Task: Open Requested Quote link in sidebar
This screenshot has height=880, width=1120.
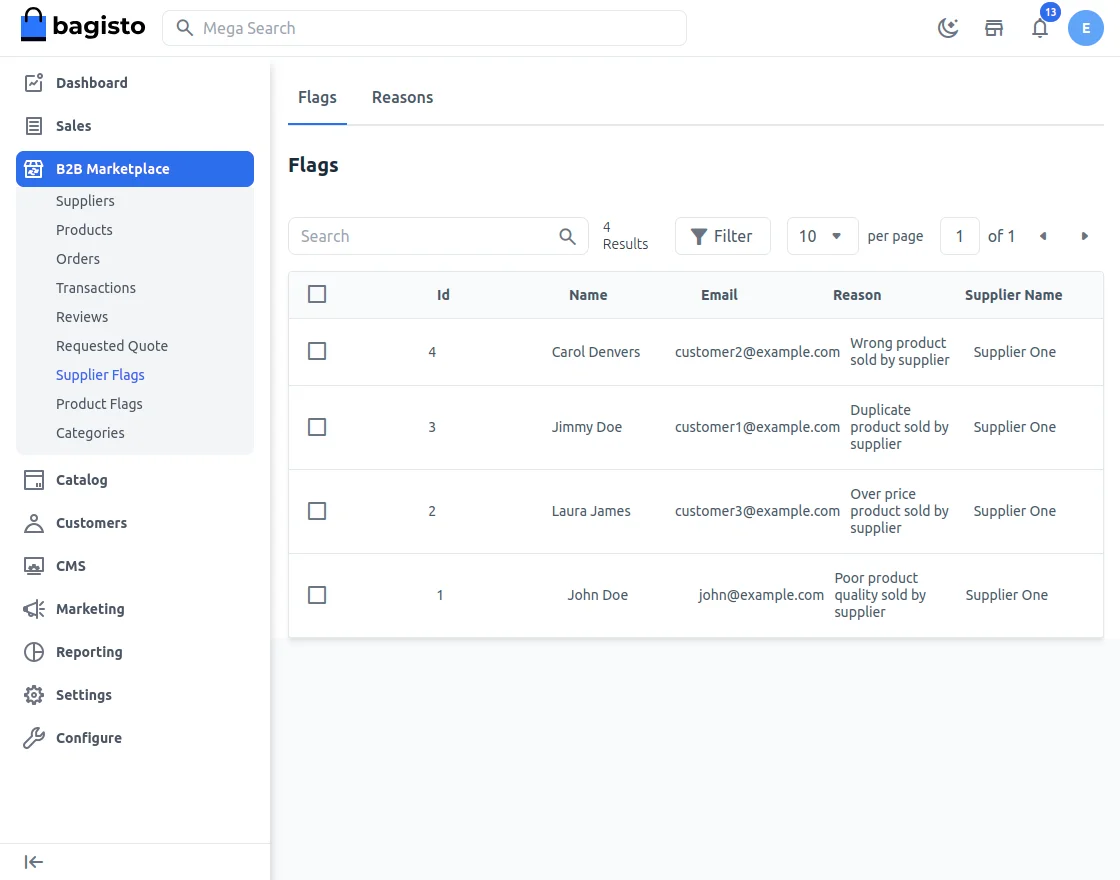Action: 112,346
